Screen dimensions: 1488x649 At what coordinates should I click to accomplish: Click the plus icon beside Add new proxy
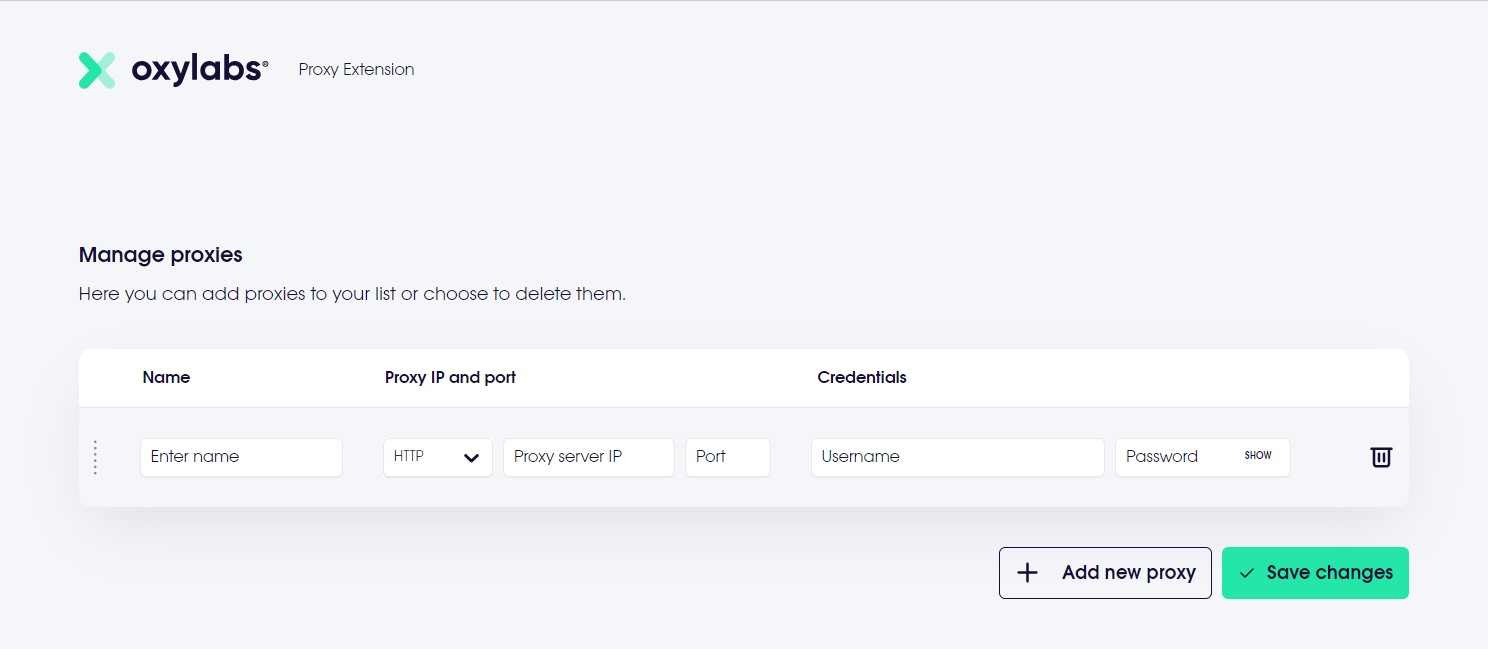[1027, 573]
